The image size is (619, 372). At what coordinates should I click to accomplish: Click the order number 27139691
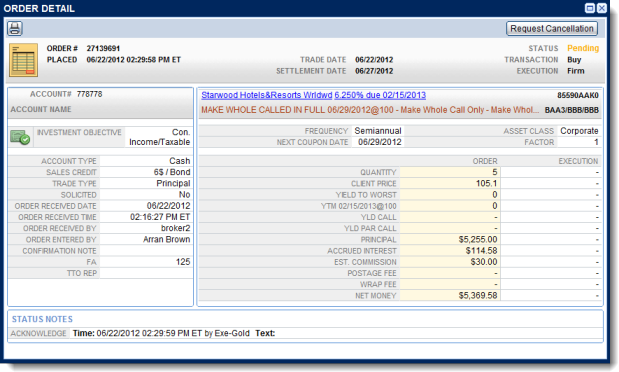(x=103, y=48)
